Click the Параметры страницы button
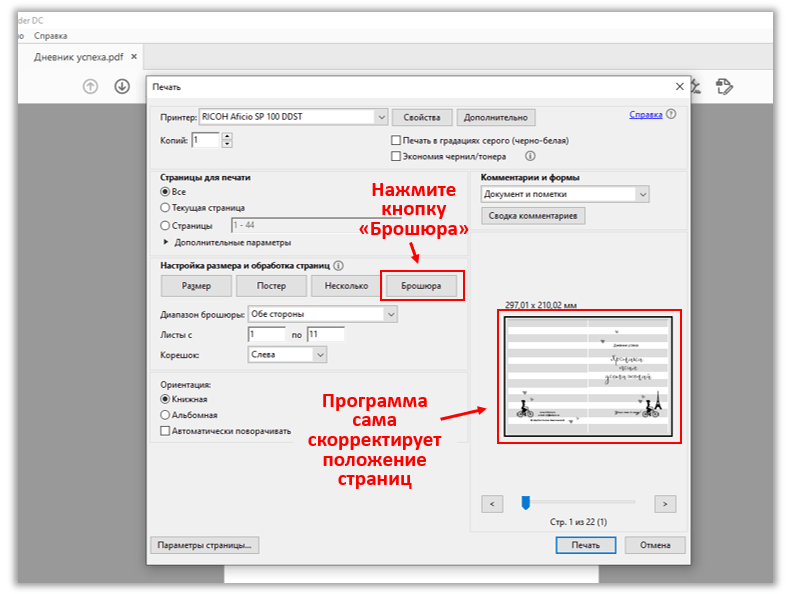This screenshot has height=594, width=789. click(205, 545)
